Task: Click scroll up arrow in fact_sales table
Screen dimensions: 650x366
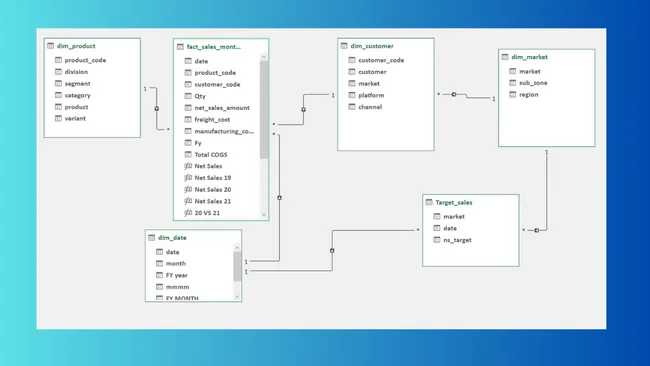Action: [x=264, y=57]
